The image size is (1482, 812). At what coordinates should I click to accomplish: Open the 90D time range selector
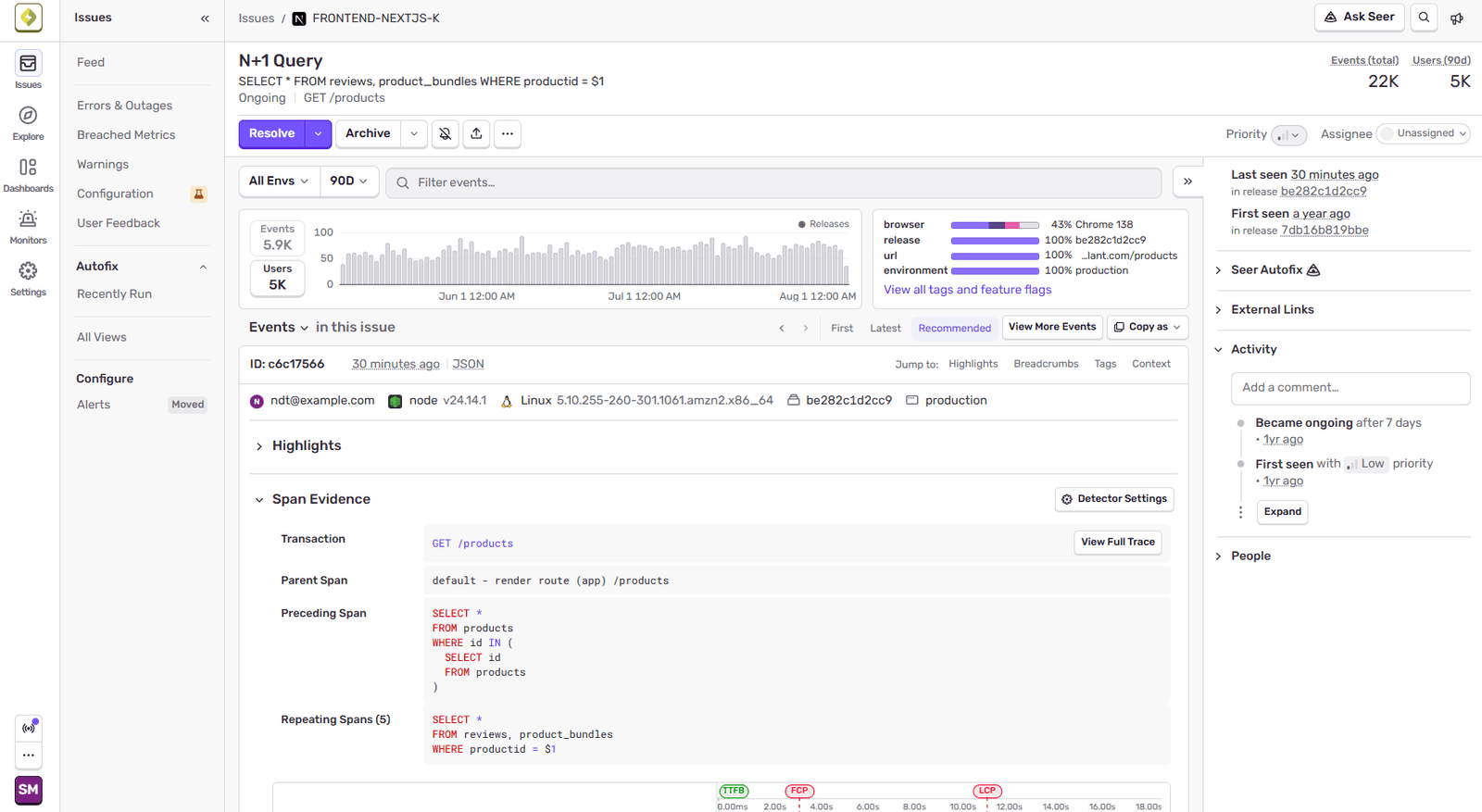click(348, 181)
